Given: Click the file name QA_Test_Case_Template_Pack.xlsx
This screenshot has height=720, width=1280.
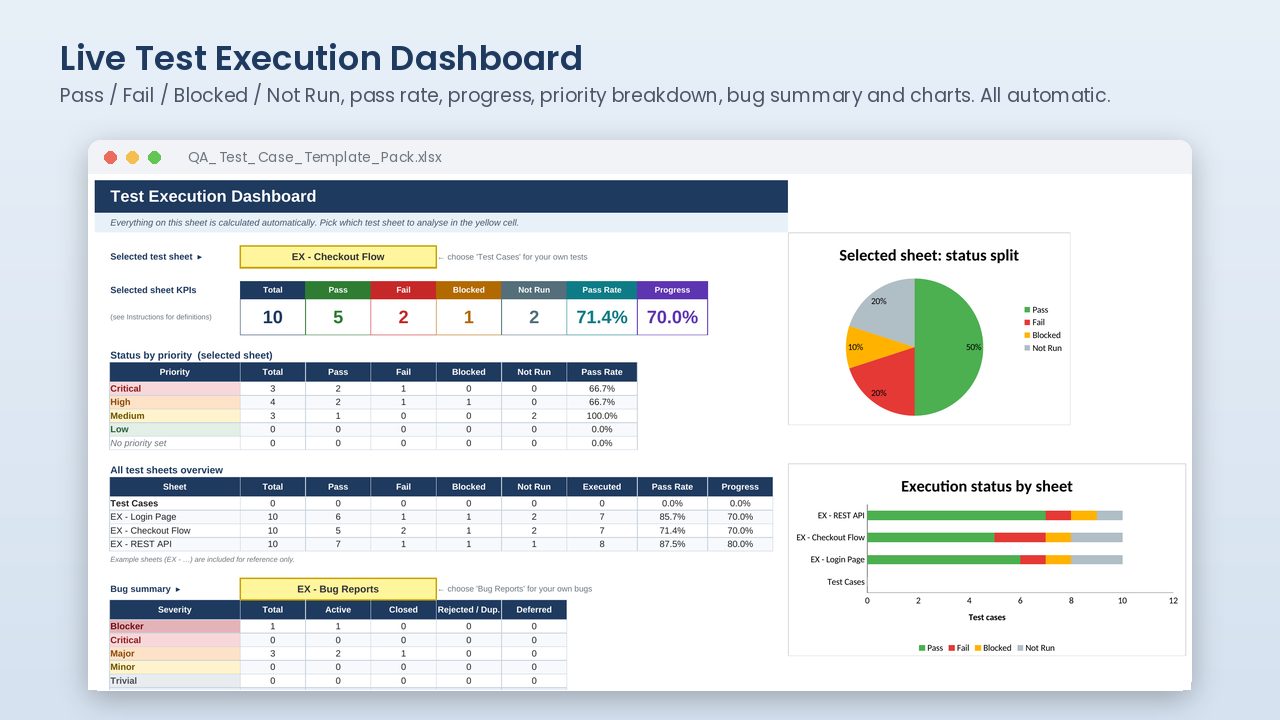Looking at the screenshot, I should pos(315,157).
